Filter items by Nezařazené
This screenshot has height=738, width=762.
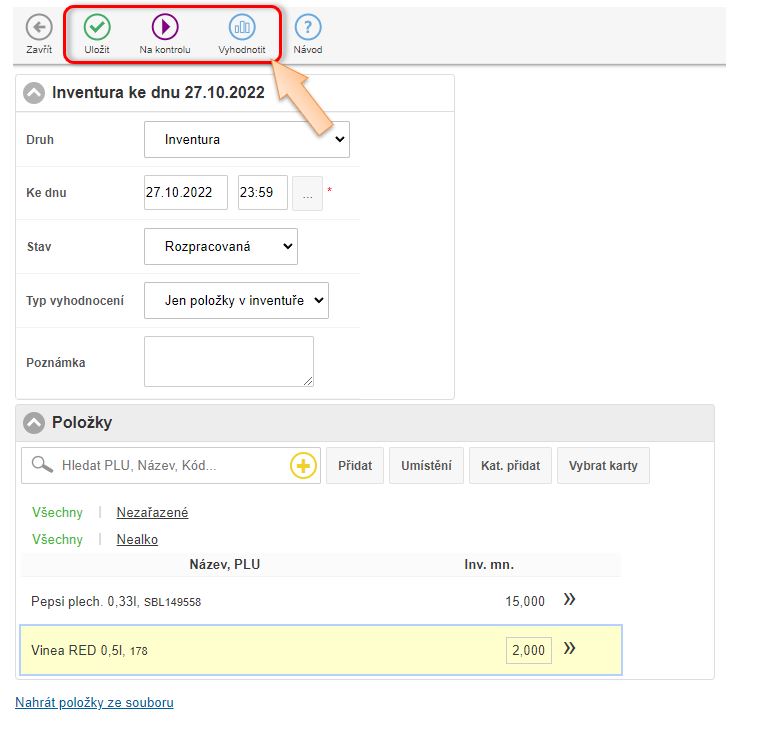tap(152, 512)
